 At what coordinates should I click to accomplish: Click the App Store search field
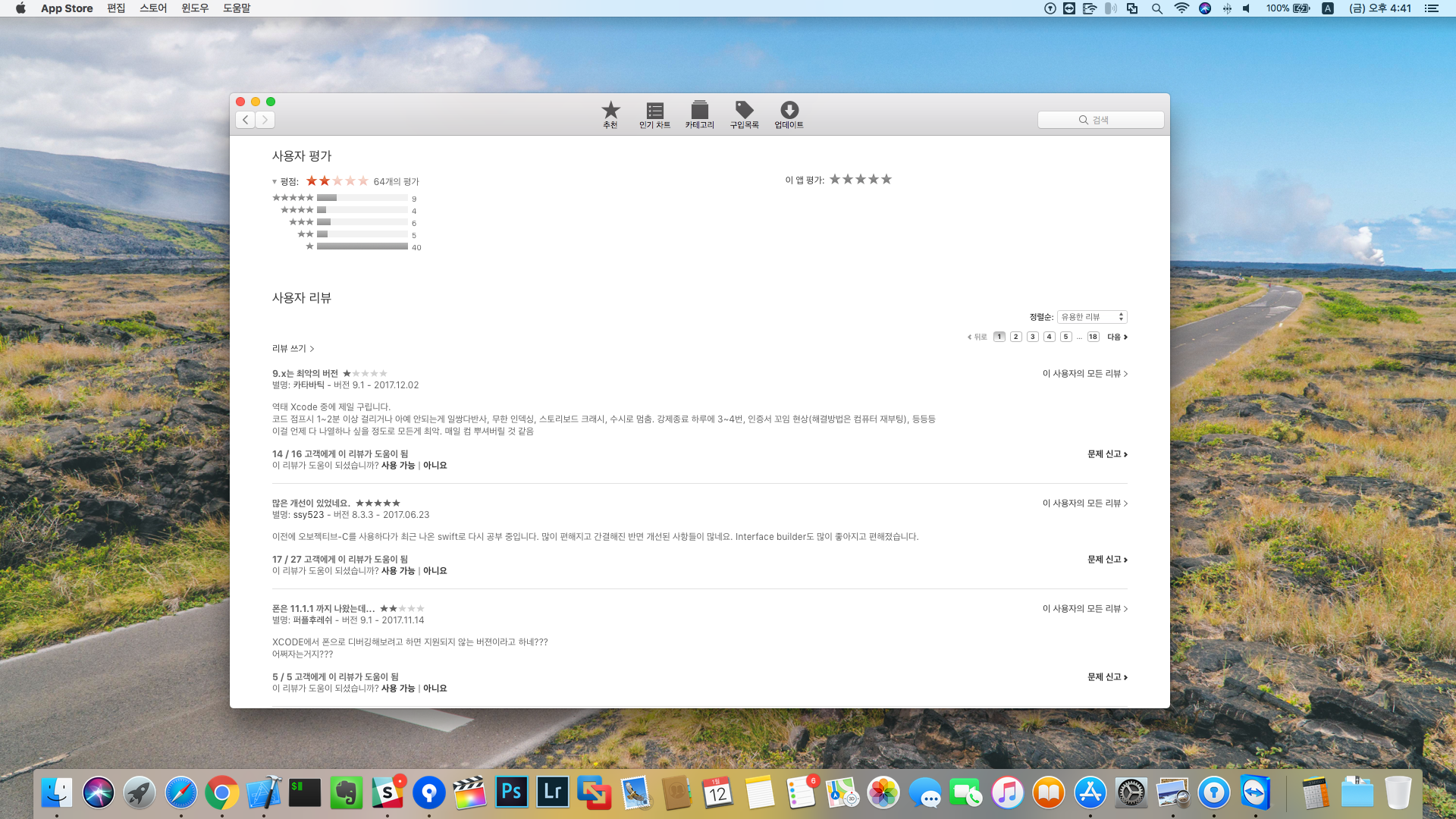[1101, 120]
